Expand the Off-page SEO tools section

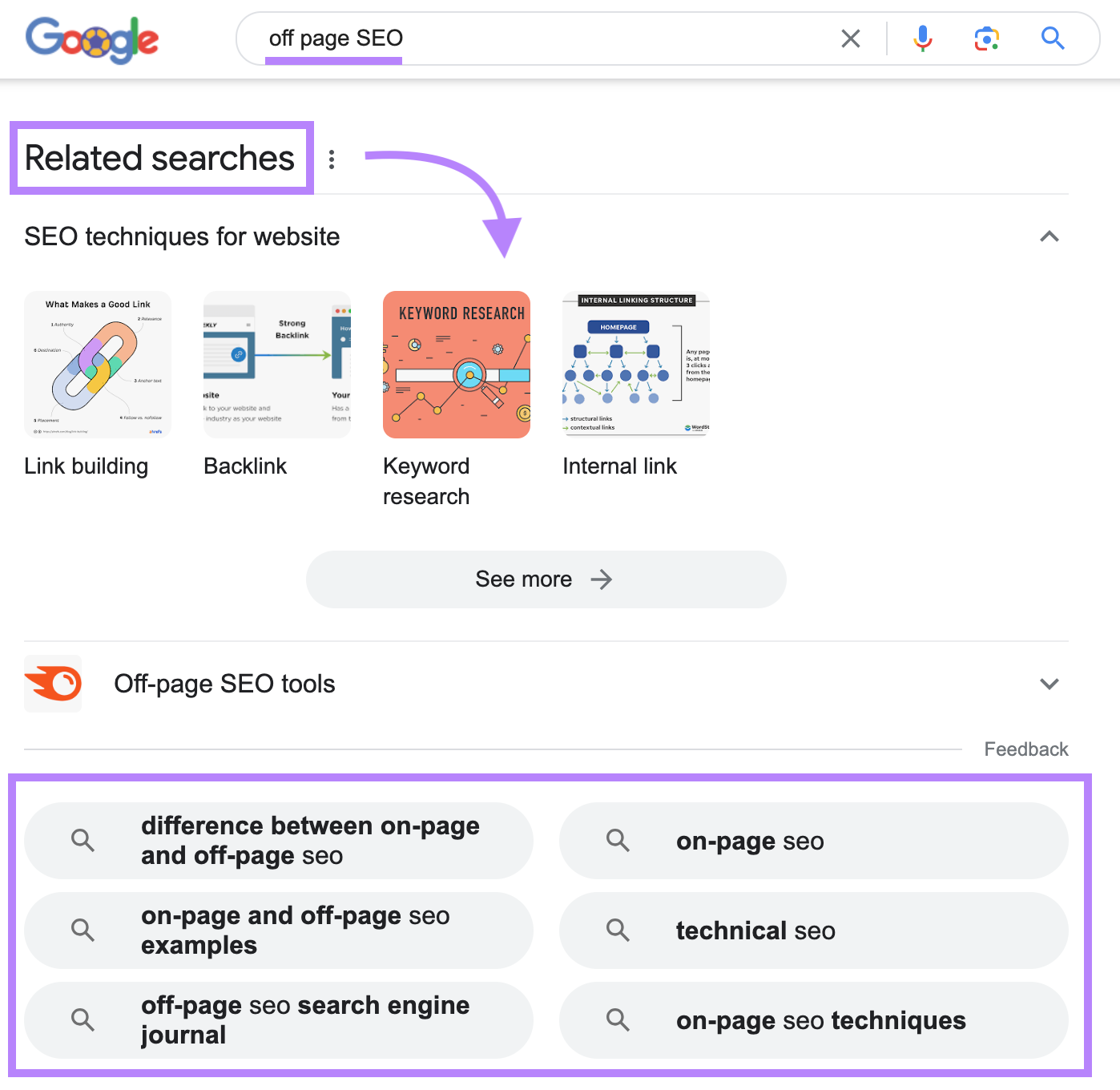1049,684
